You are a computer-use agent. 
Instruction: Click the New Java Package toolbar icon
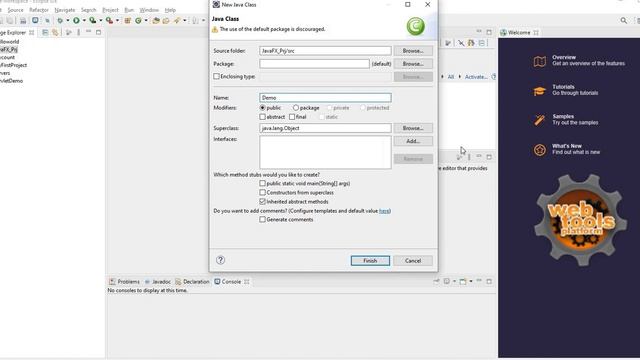click(127, 20)
